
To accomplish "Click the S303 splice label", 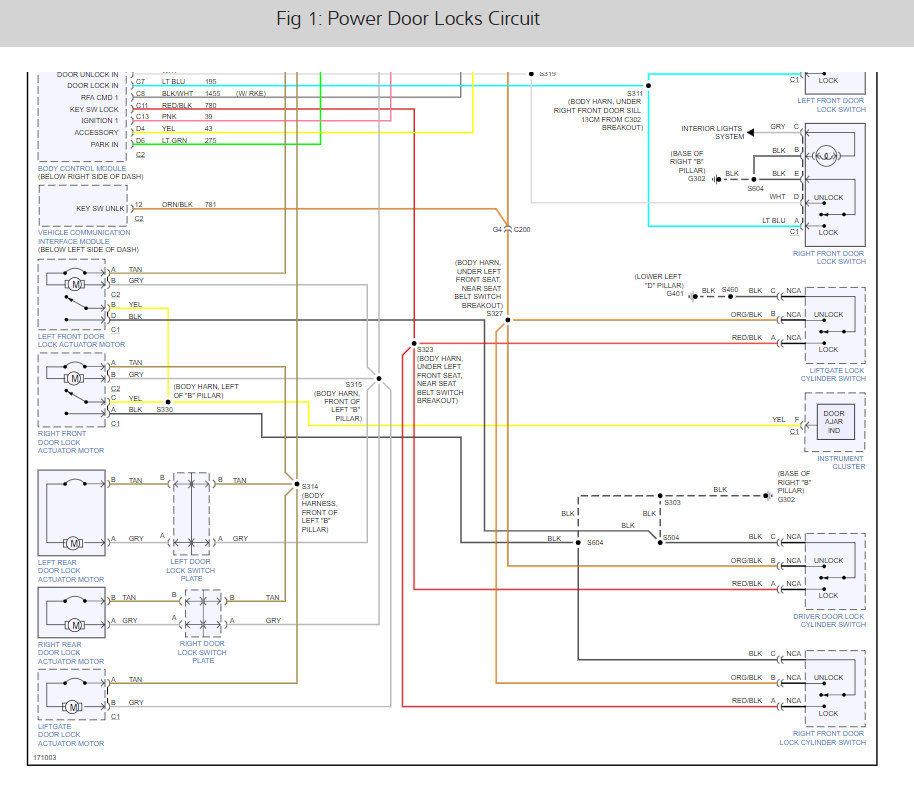I will tap(672, 502).
